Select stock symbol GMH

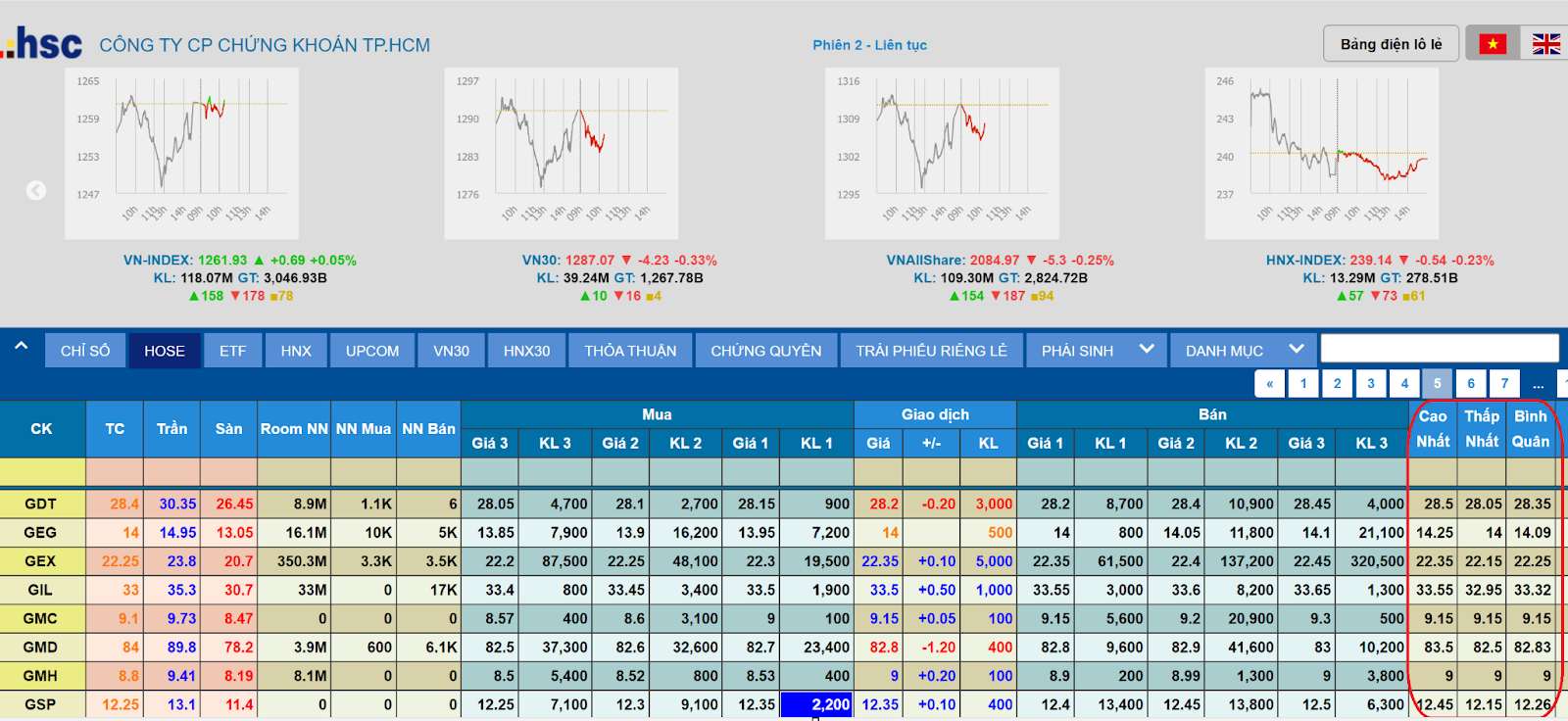pyautogui.click(x=41, y=675)
